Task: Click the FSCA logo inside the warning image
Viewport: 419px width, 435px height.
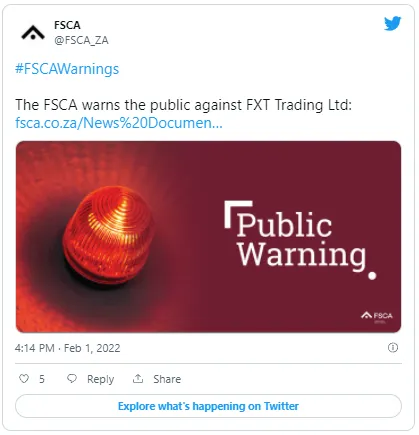Action: tap(377, 316)
